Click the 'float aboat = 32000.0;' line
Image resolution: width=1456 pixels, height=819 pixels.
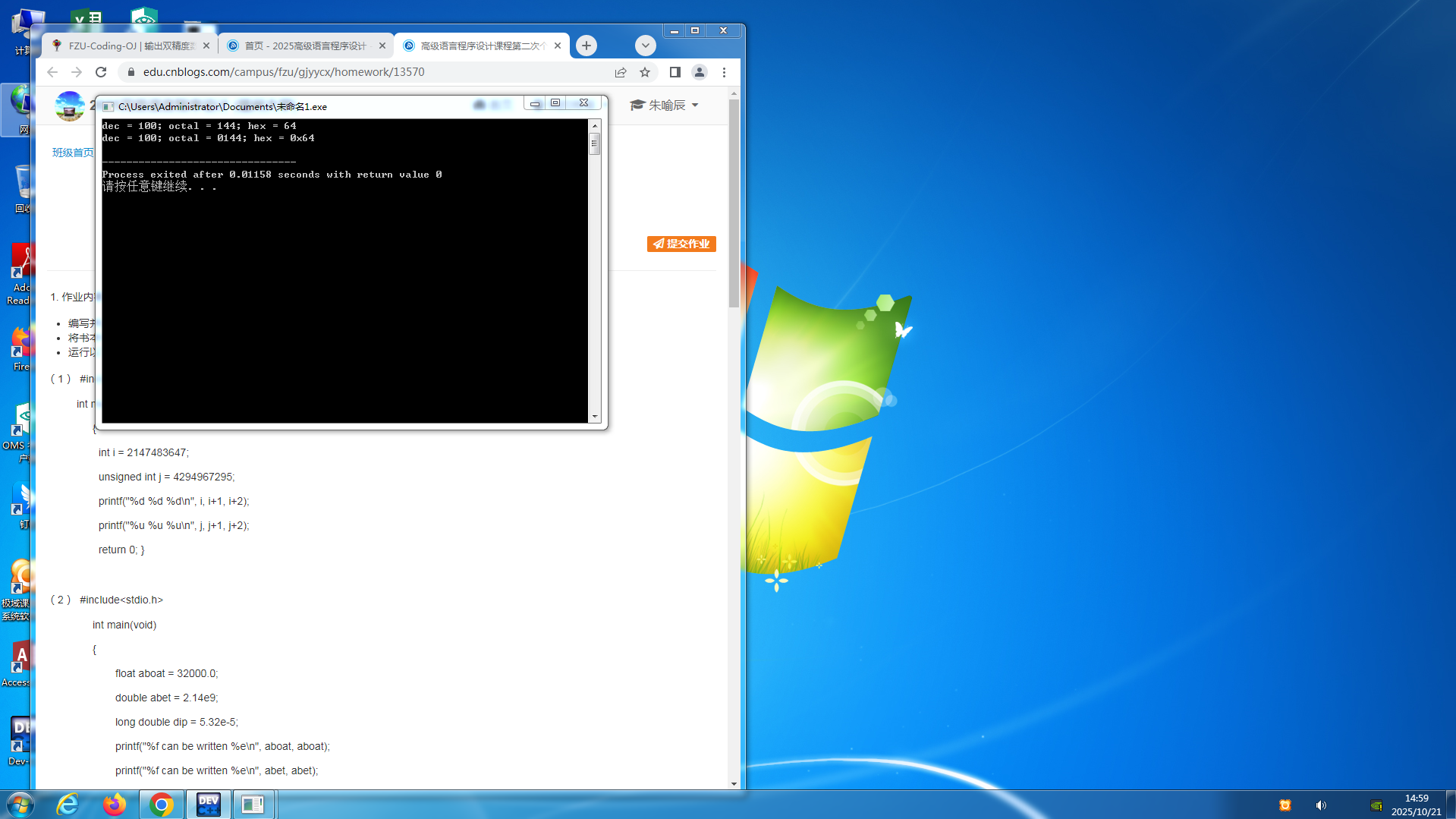166,673
